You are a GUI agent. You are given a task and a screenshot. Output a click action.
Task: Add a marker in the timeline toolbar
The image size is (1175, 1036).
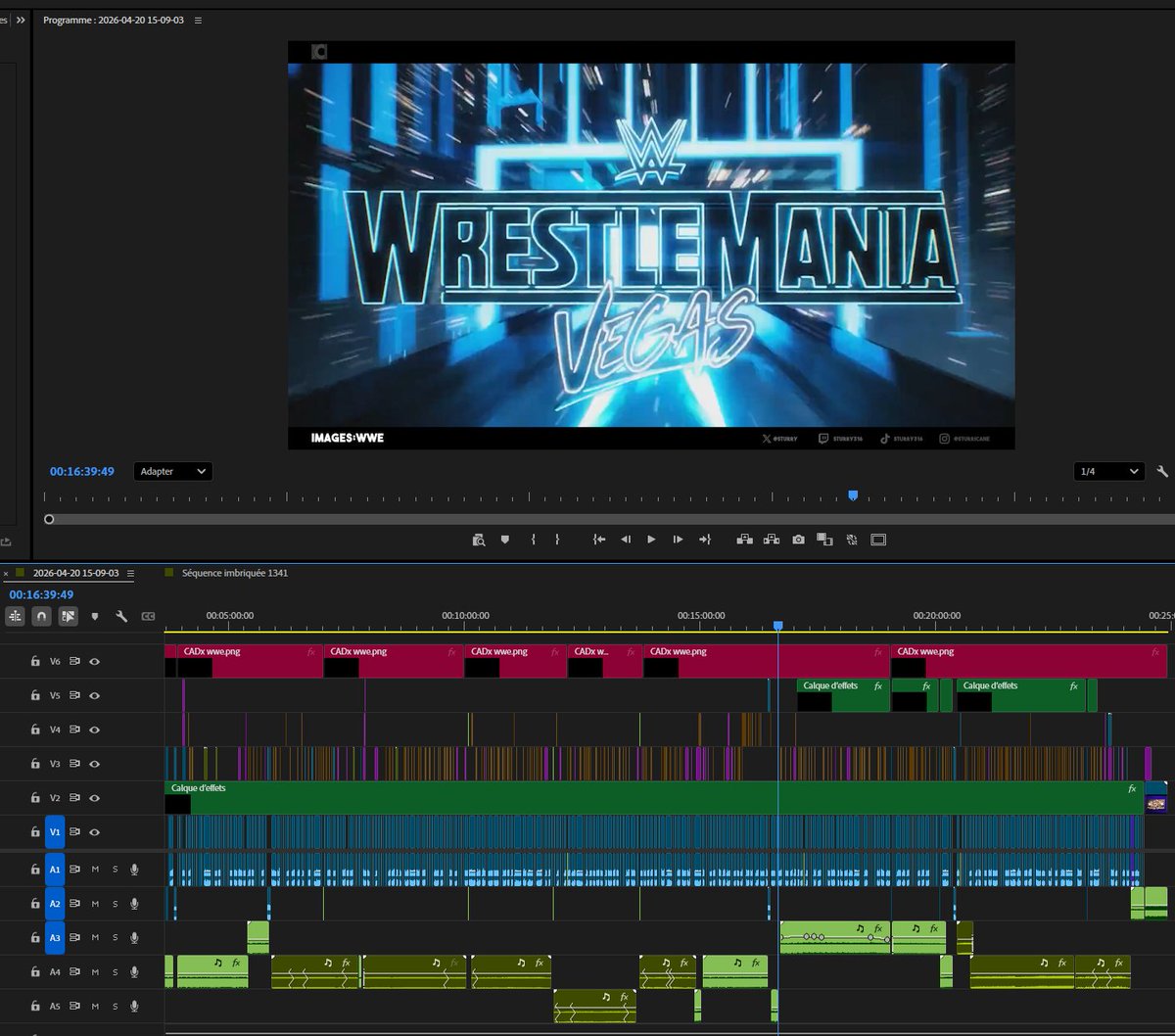(x=95, y=617)
